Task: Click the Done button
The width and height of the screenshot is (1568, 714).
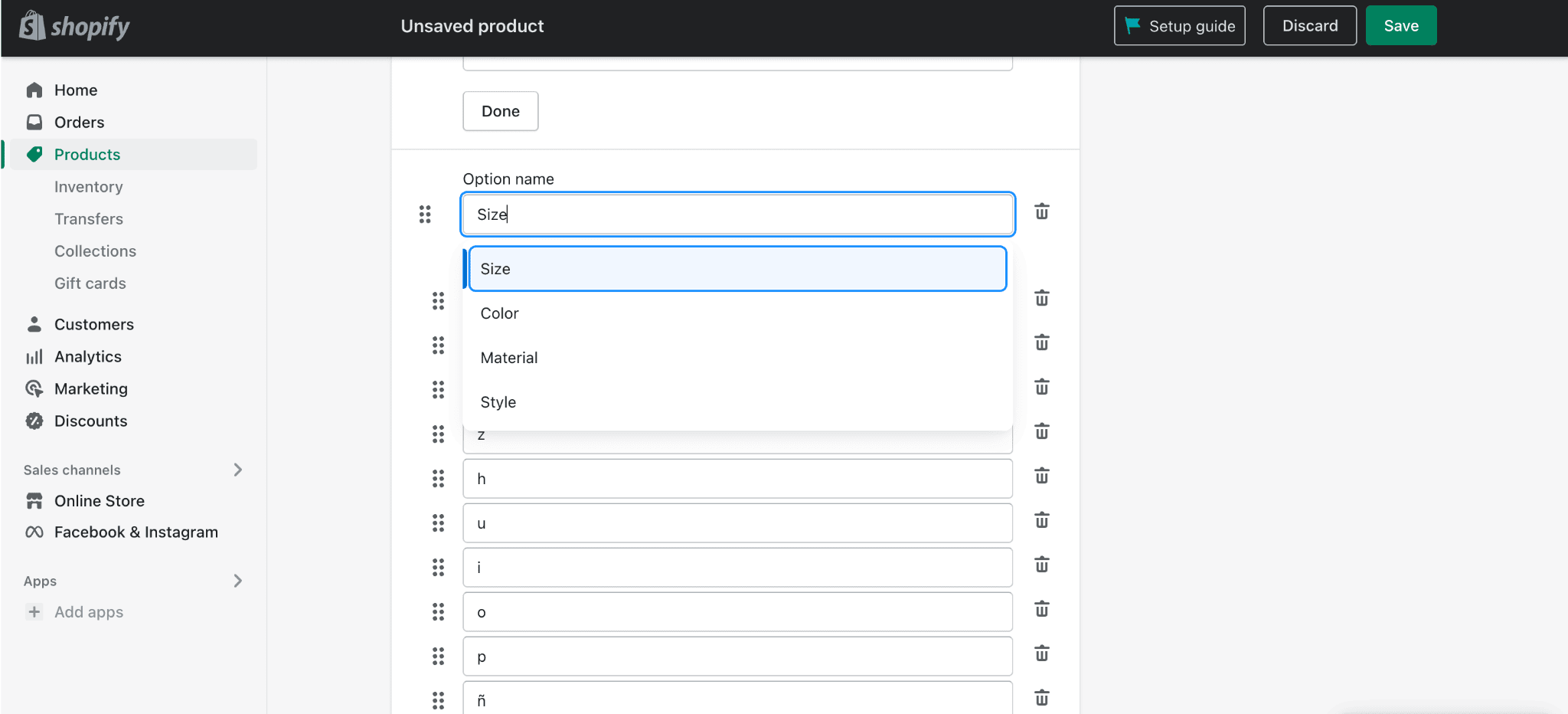Action: pyautogui.click(x=500, y=111)
